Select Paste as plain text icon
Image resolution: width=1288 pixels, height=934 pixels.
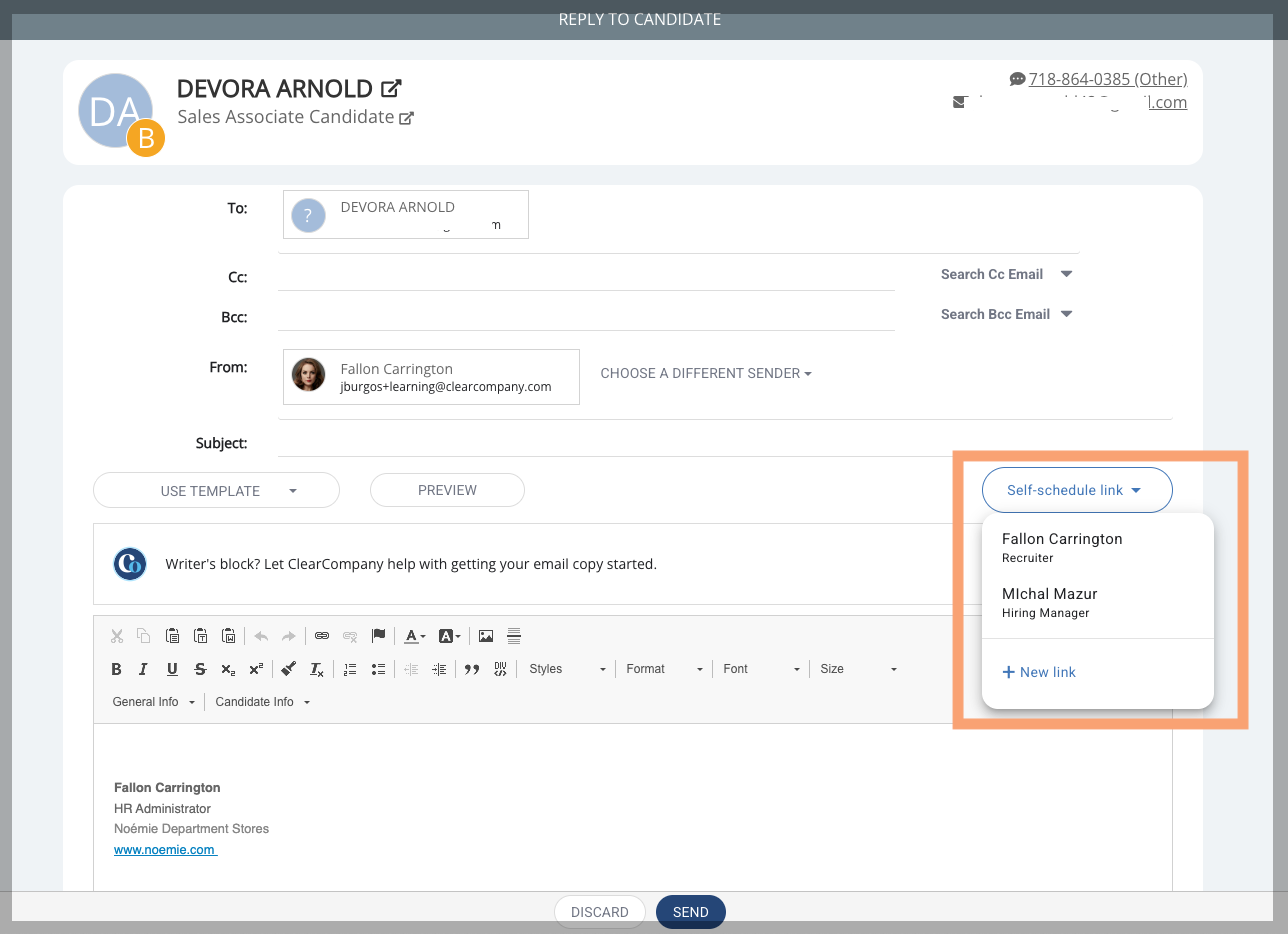[200, 636]
